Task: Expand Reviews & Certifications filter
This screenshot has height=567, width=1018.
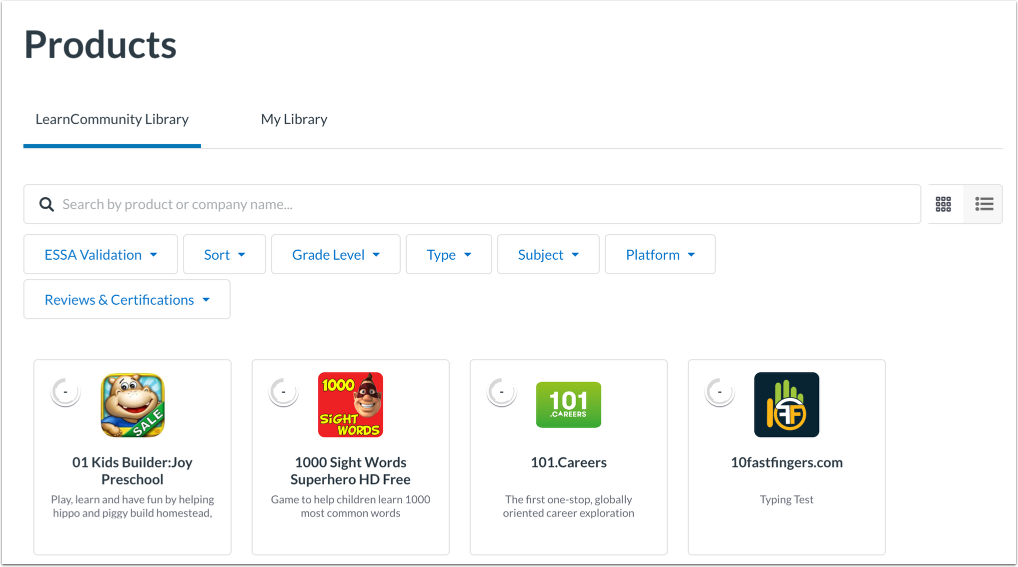Action: click(127, 299)
